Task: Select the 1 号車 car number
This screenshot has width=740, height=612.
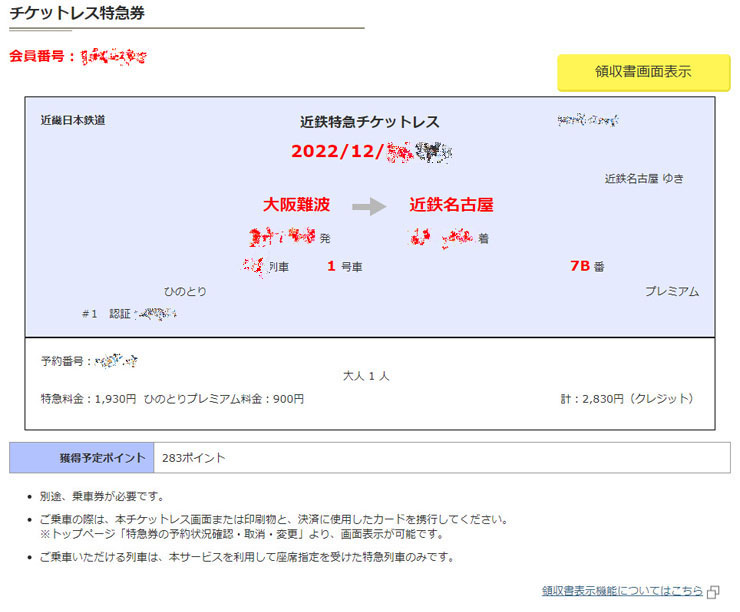Action: click(345, 267)
